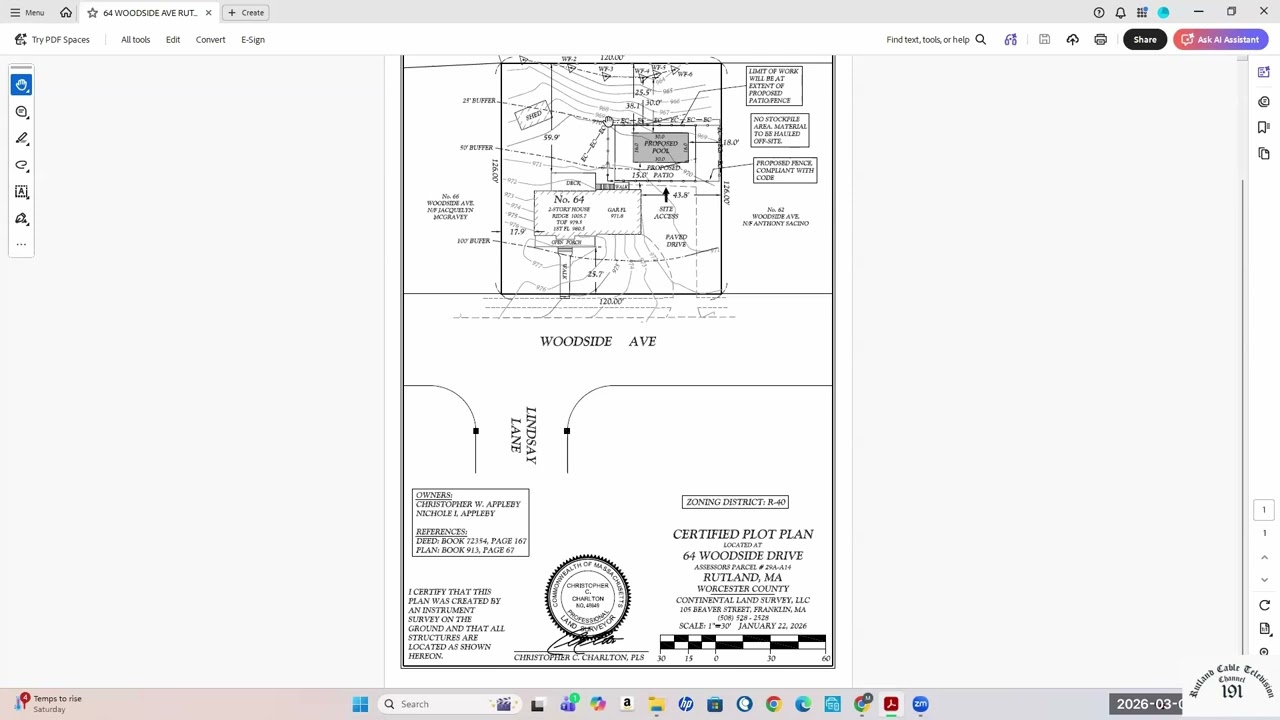The height and width of the screenshot is (720, 1280).
Task: Open the Convert menu
Action: [x=210, y=40]
